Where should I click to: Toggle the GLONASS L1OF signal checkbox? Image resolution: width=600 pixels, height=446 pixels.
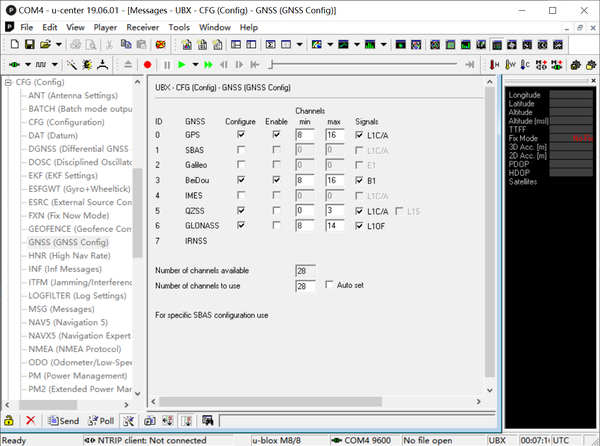point(360,226)
